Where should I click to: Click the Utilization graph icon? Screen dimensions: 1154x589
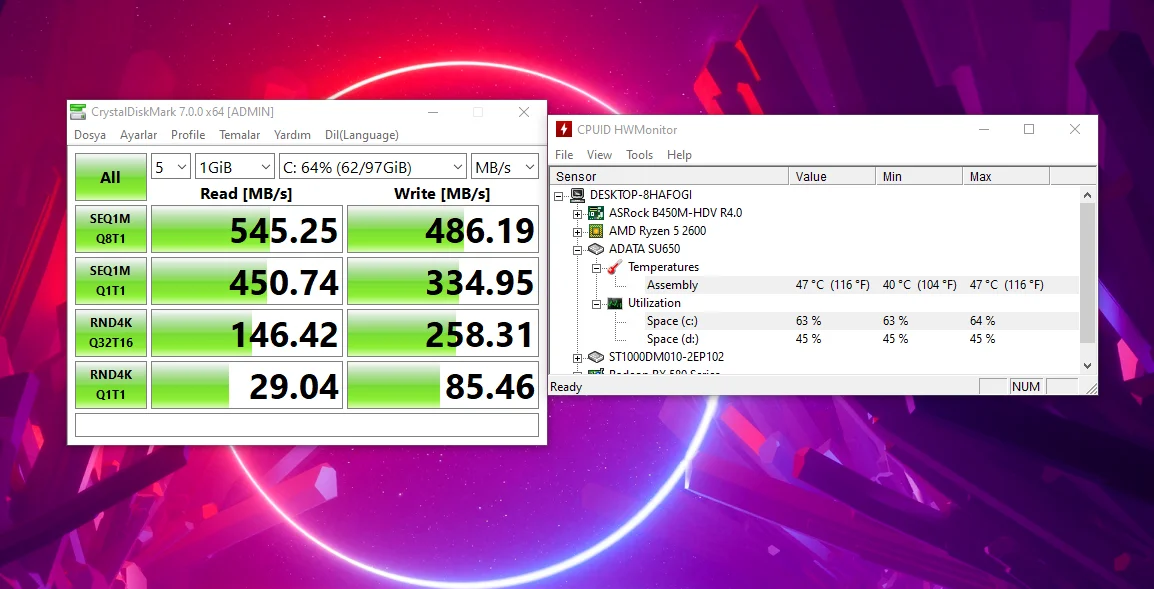coord(615,303)
